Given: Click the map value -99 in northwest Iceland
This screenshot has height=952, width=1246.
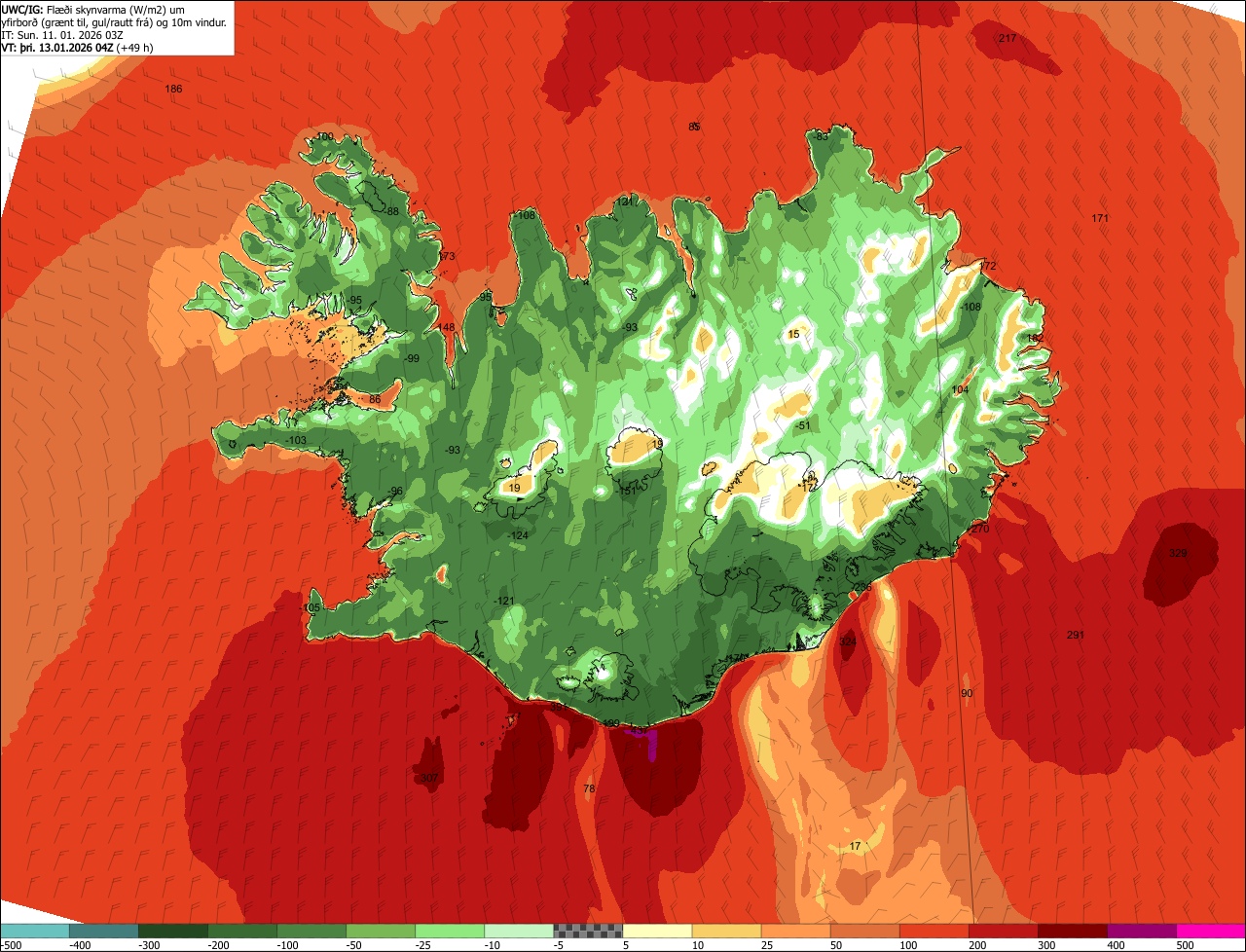Looking at the screenshot, I should (411, 358).
